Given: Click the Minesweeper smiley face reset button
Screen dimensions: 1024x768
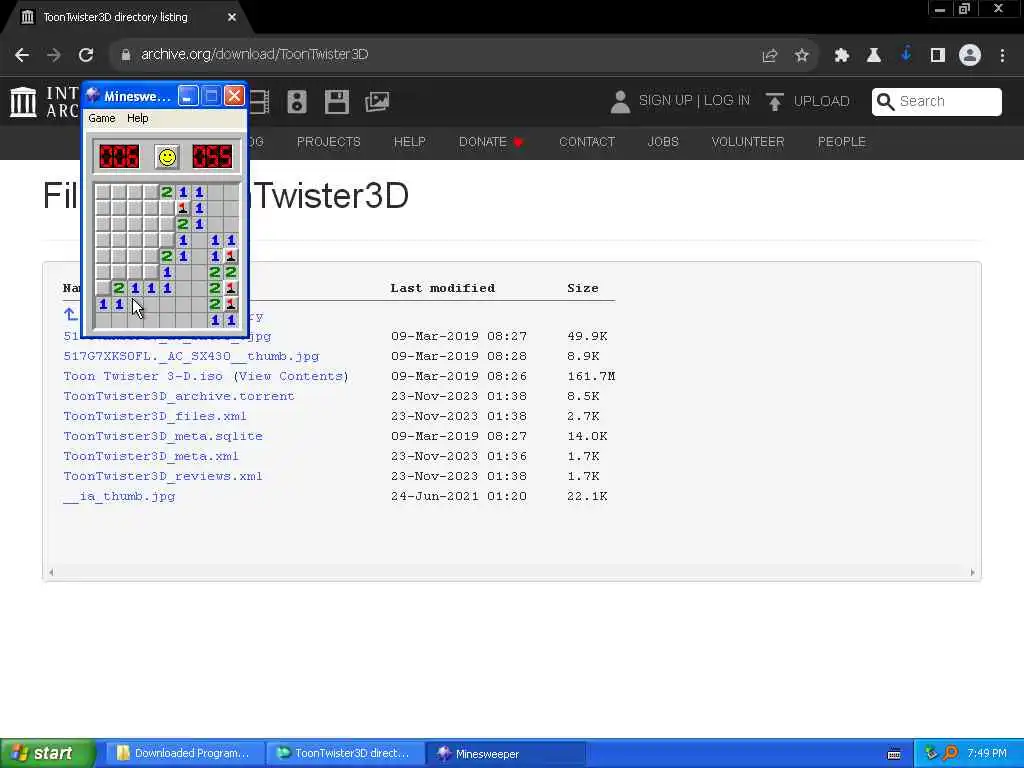Looking at the screenshot, I should (167, 157).
